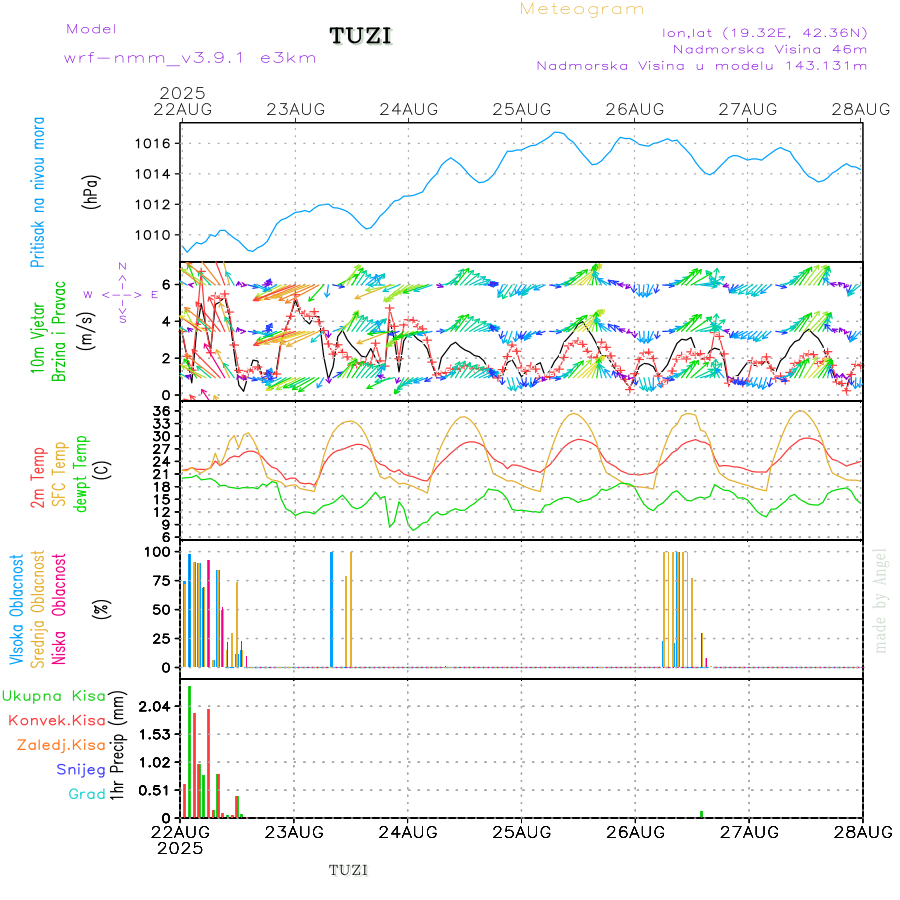Click the orange Zaledj.Kisa legend entry
The width and height of the screenshot is (900, 900).
(x=61, y=745)
